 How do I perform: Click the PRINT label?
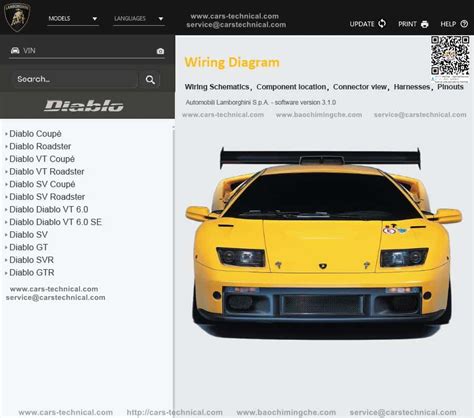pyautogui.click(x=407, y=24)
